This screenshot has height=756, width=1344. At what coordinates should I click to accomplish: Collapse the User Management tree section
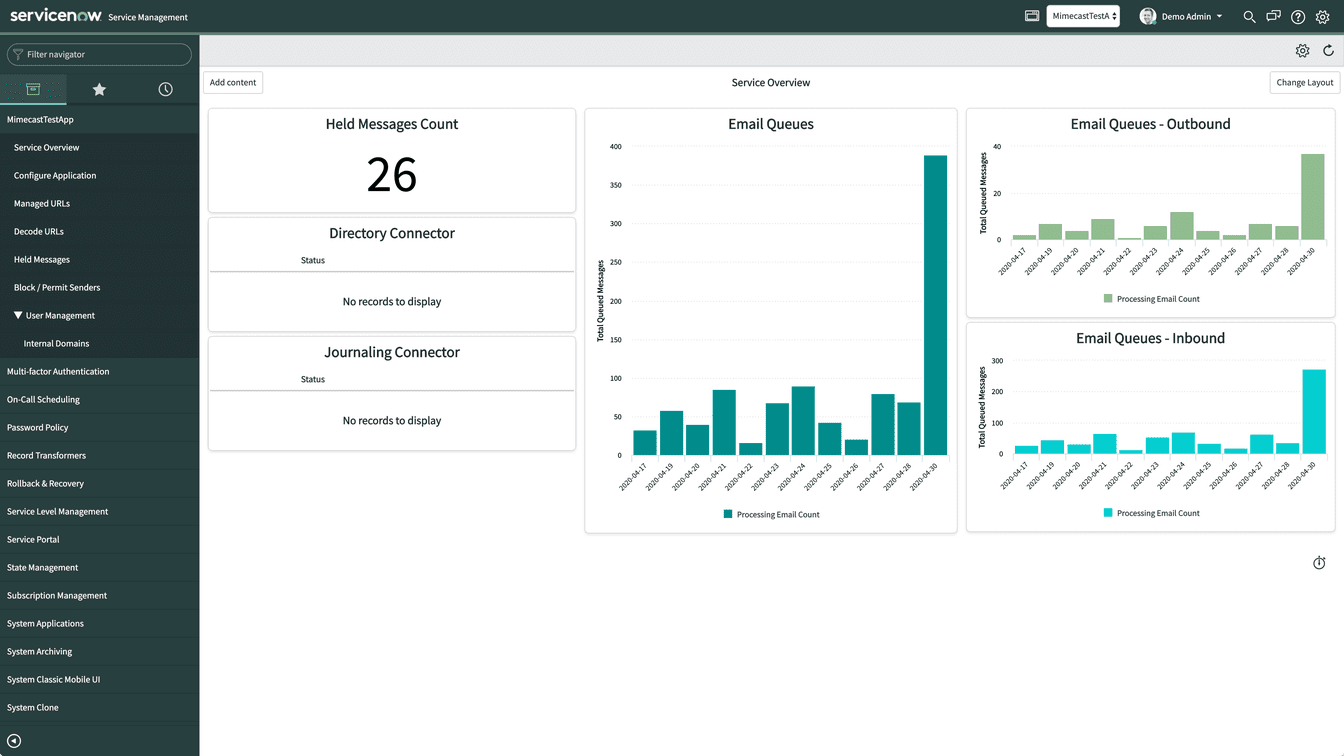[18, 315]
